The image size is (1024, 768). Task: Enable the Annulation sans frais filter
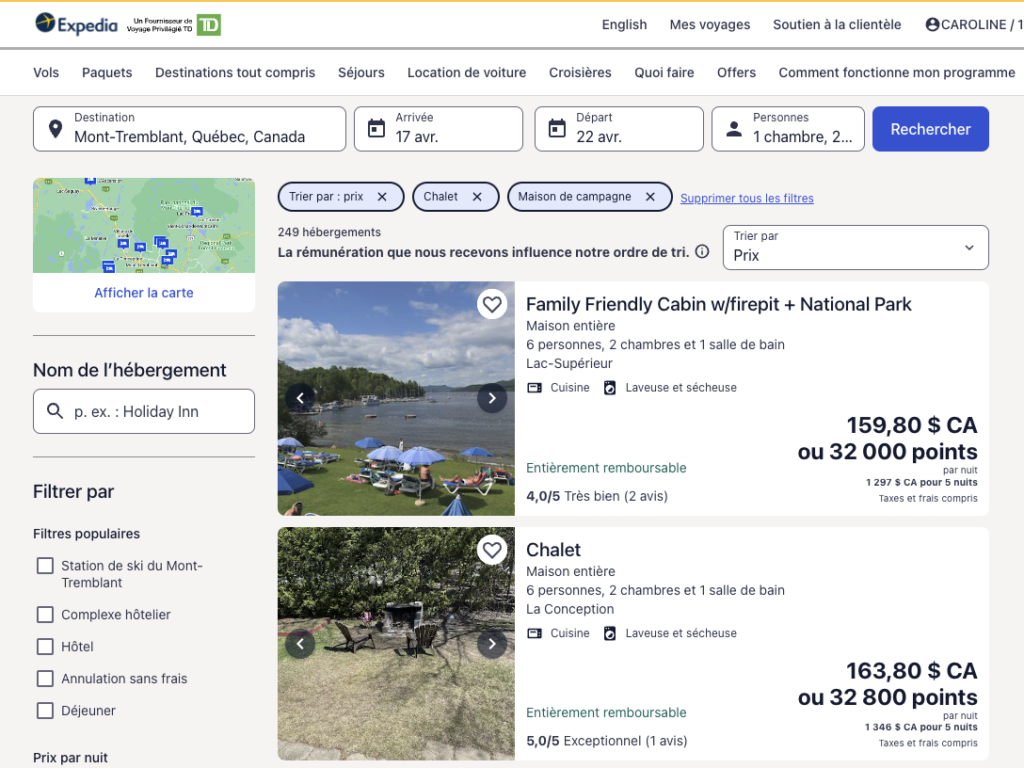tap(45, 678)
